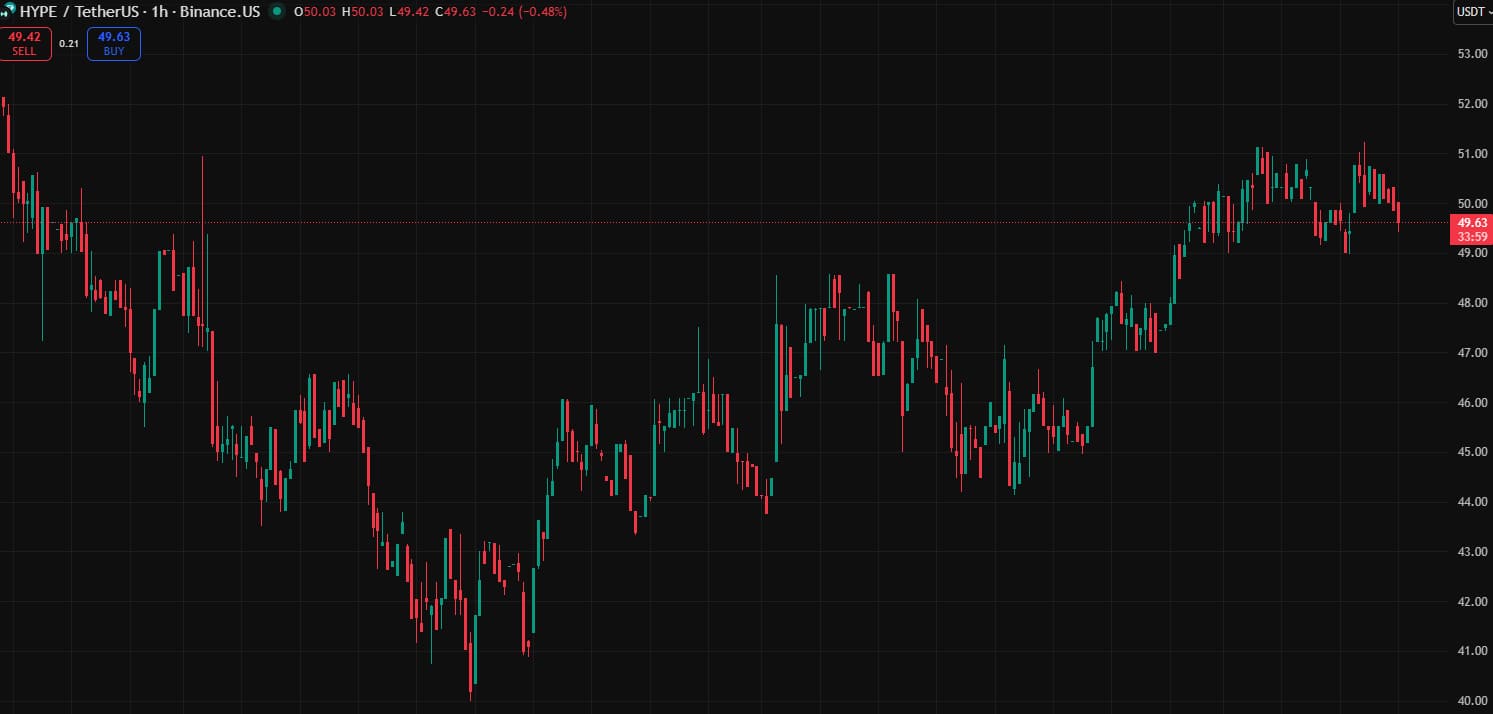This screenshot has height=714, width=1493.
Task: Click the 46.00 price scale label
Action: (1472, 403)
